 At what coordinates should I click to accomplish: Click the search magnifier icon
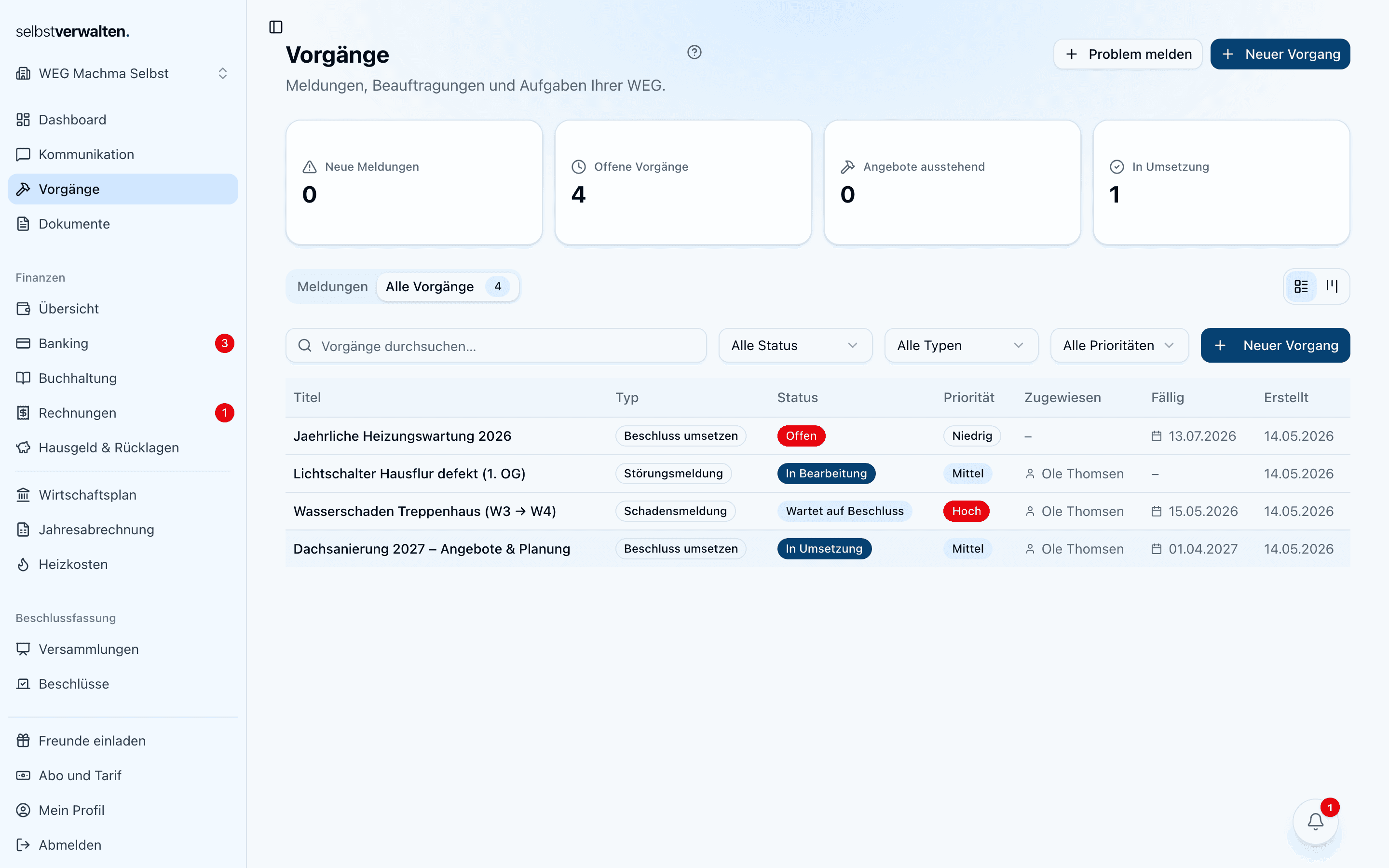pos(305,346)
